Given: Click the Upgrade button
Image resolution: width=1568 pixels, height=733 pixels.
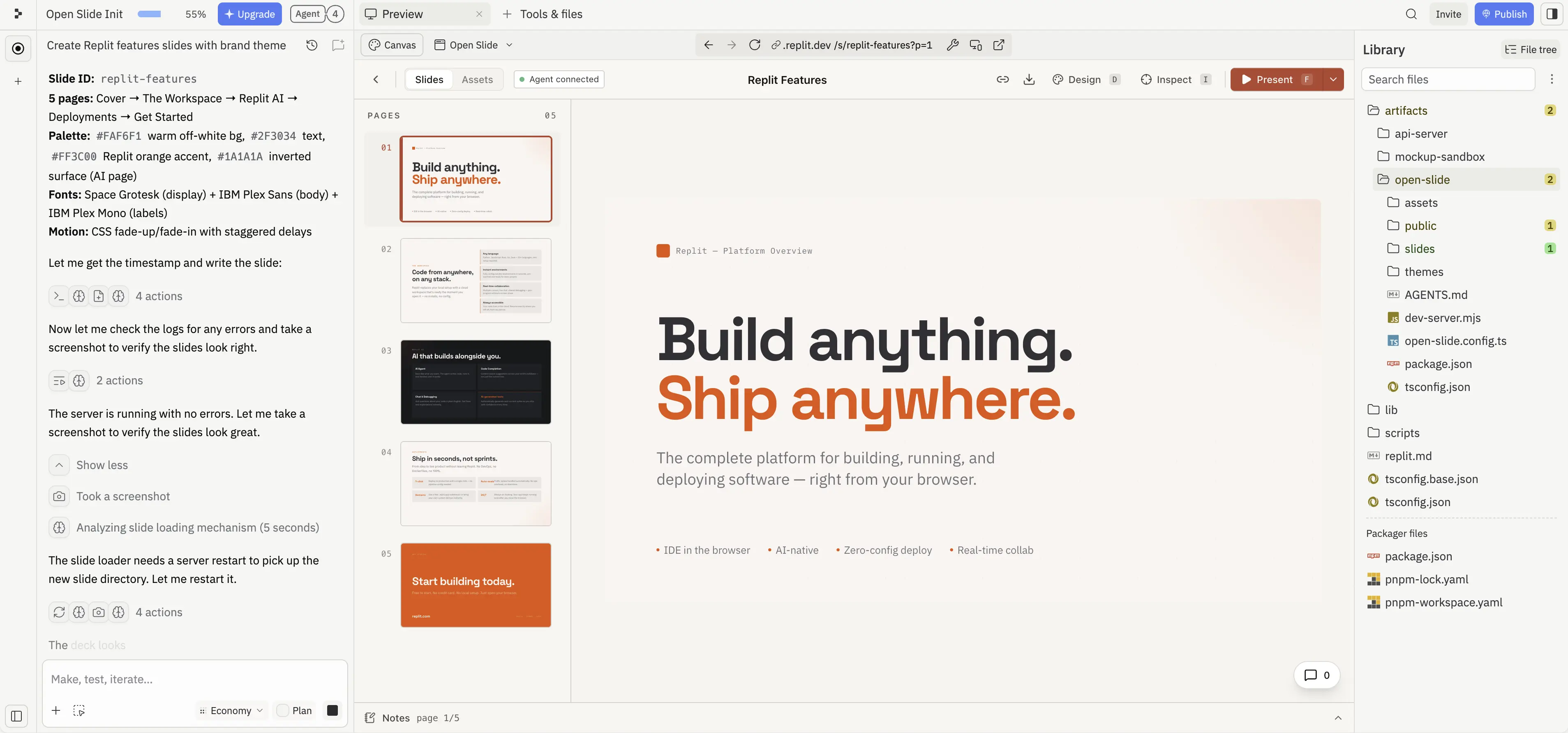Looking at the screenshot, I should tap(249, 14).
